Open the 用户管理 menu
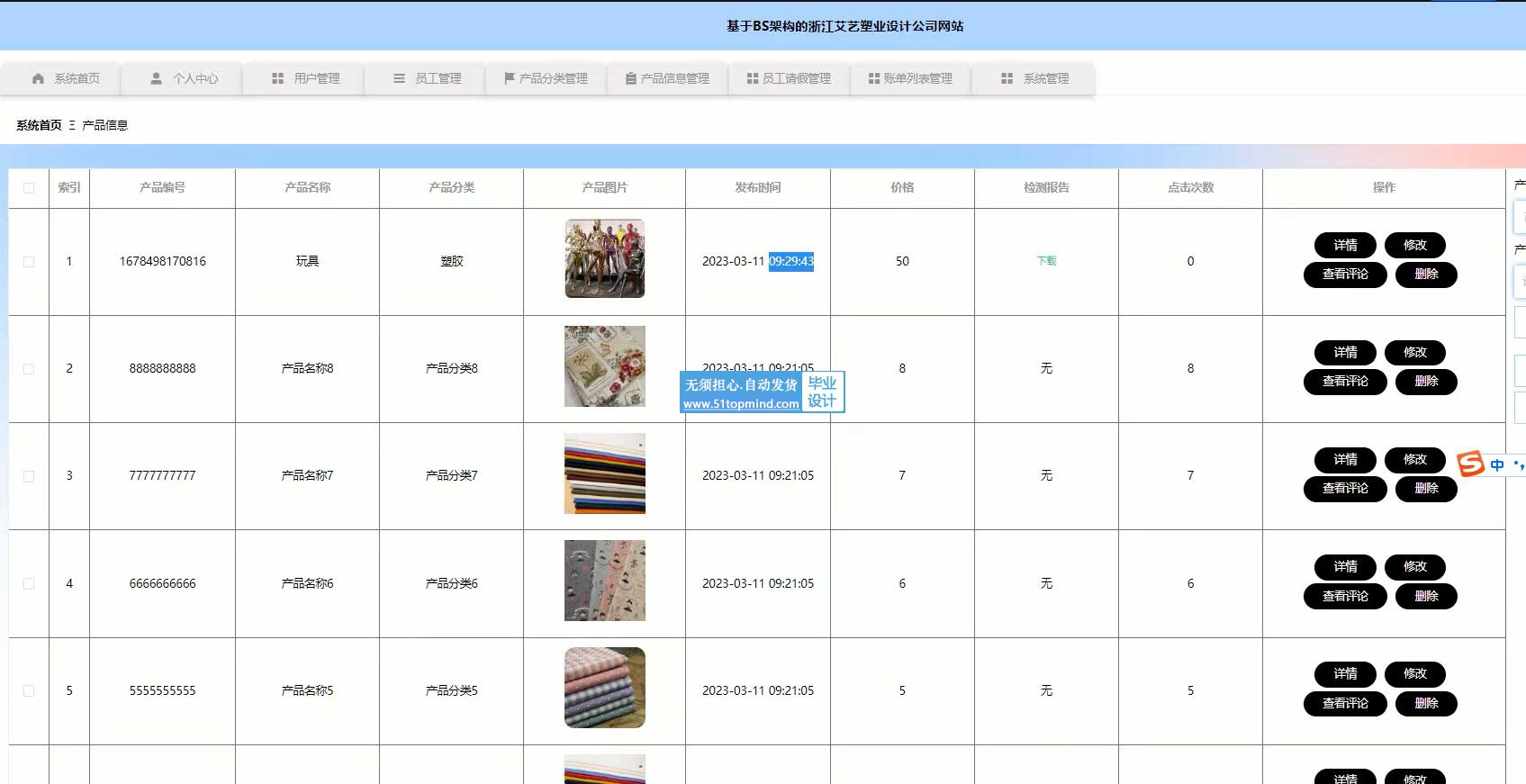The image size is (1526, 784). coord(304,78)
